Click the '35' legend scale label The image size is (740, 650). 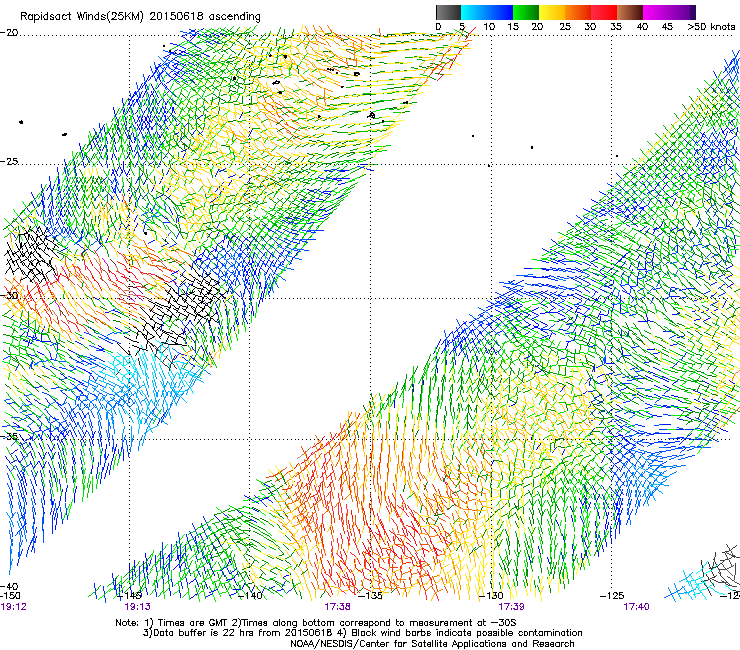point(616,27)
